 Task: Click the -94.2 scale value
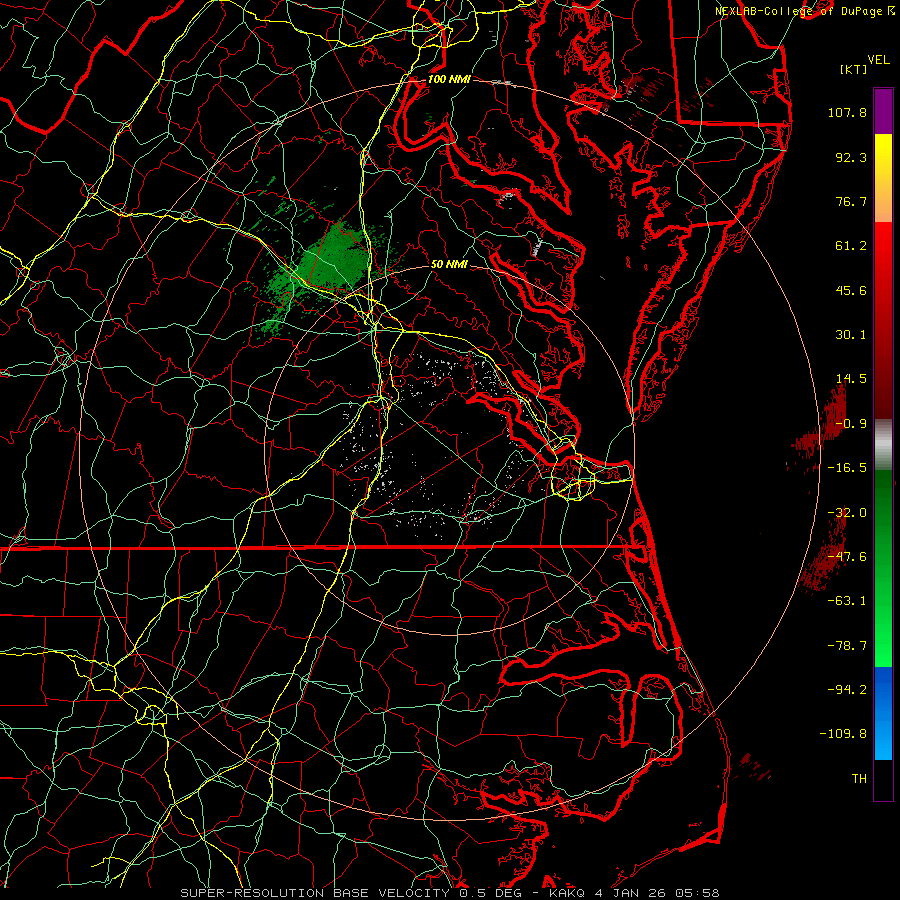tap(847, 689)
